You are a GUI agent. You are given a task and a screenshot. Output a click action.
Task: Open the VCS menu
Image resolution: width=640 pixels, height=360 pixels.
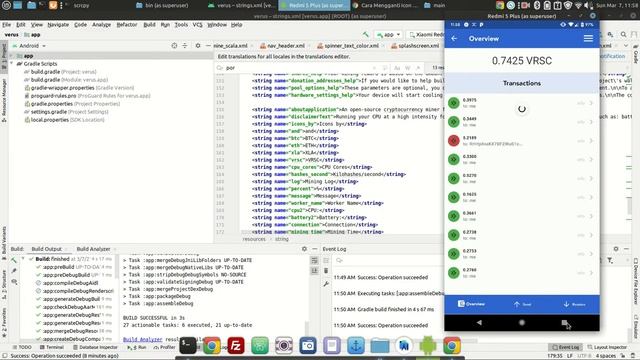pos(198,24)
